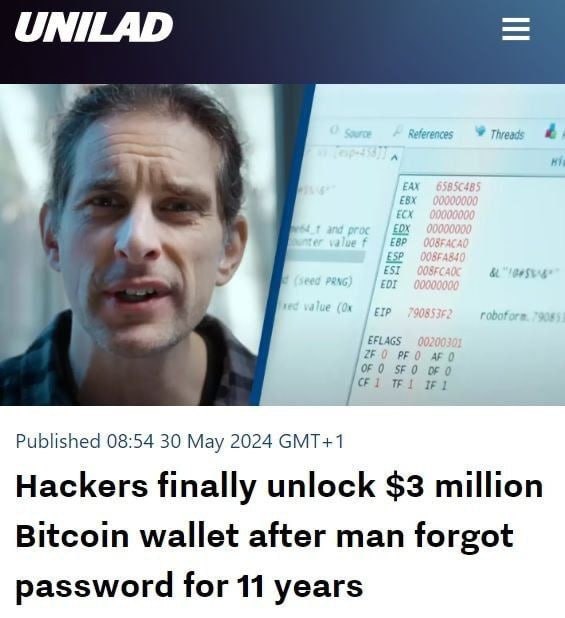The image size is (565, 618).
Task: Toggle the CF flag value
Action: 377,383
